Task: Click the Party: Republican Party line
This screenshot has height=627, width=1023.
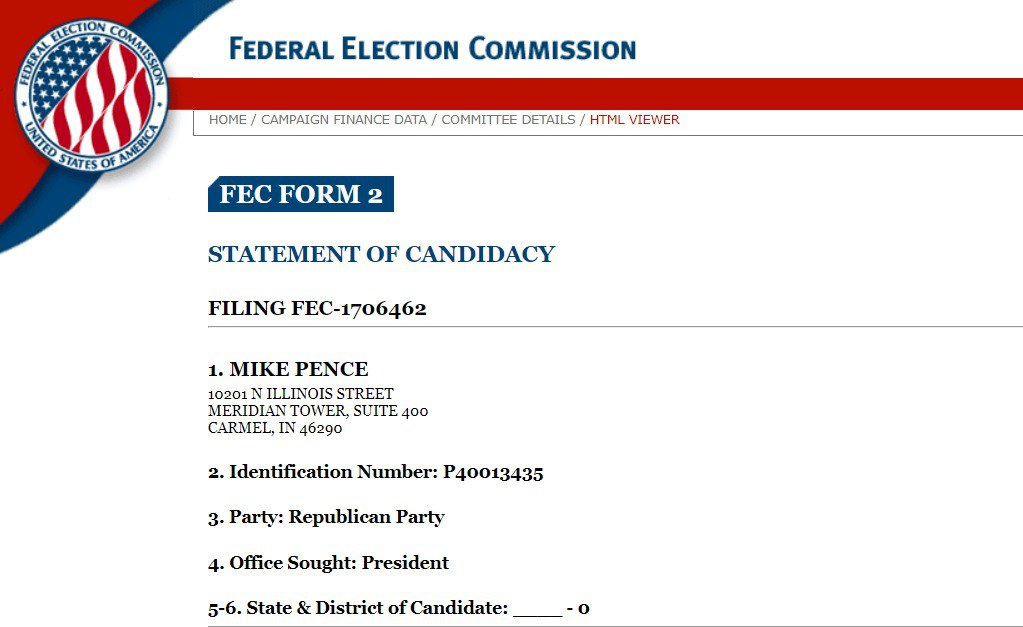Action: pos(326,517)
